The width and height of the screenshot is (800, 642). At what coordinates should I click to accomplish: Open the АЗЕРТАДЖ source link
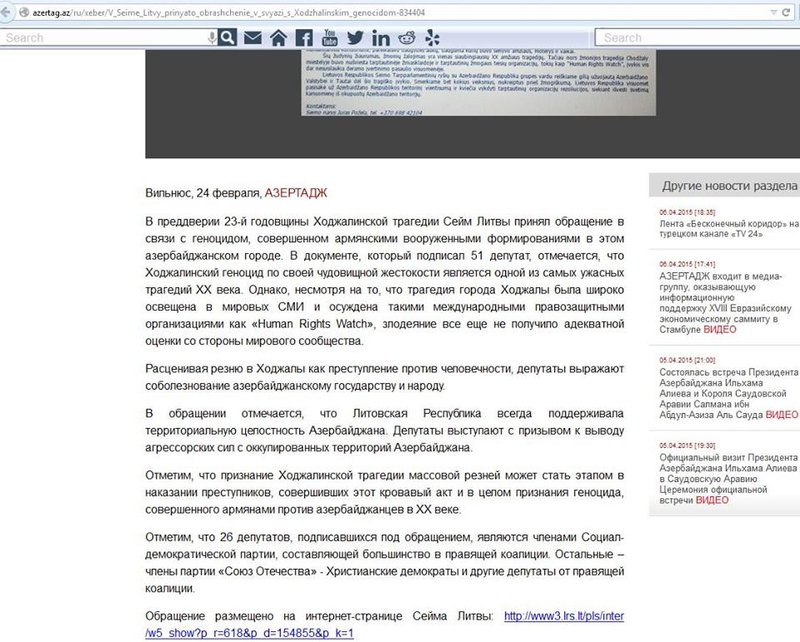[295, 192]
